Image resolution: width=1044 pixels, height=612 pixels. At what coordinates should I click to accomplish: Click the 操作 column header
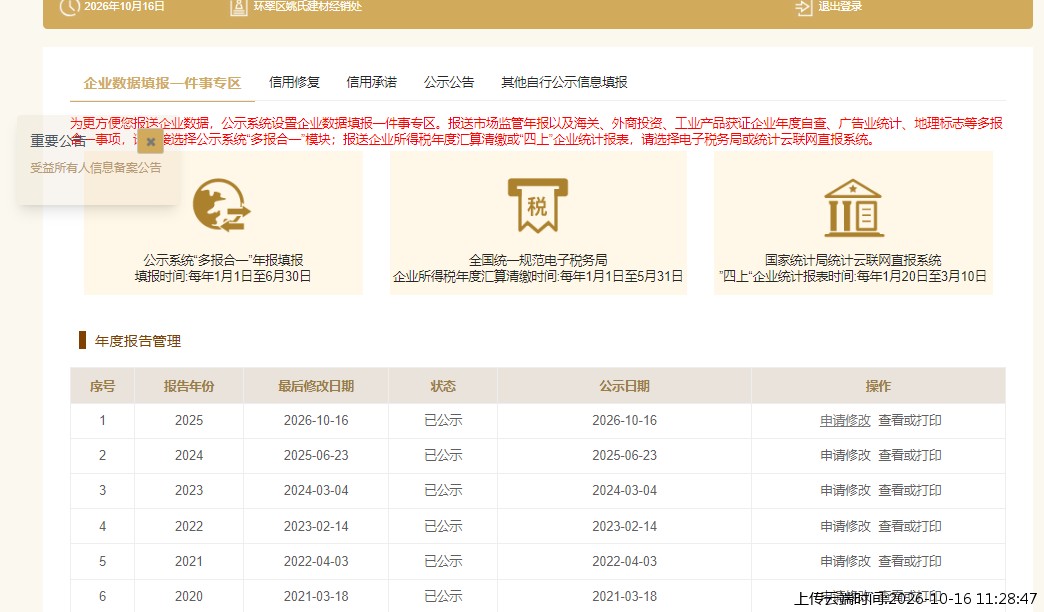[x=878, y=386]
